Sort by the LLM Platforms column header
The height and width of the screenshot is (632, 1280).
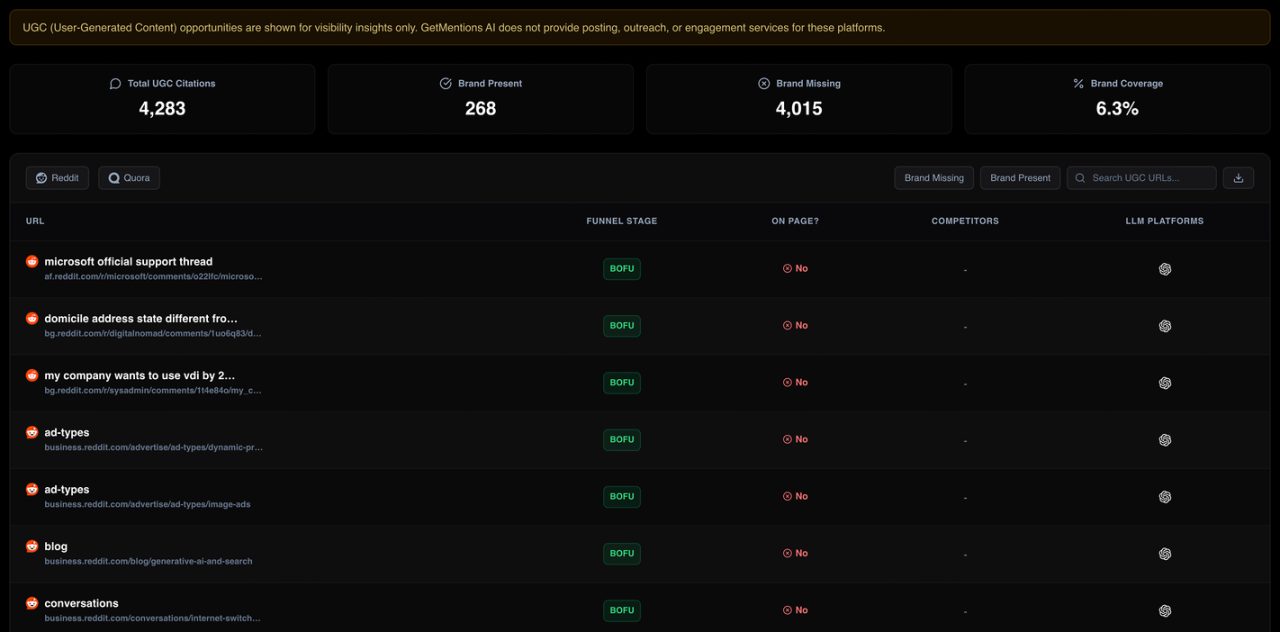pyautogui.click(x=1165, y=221)
